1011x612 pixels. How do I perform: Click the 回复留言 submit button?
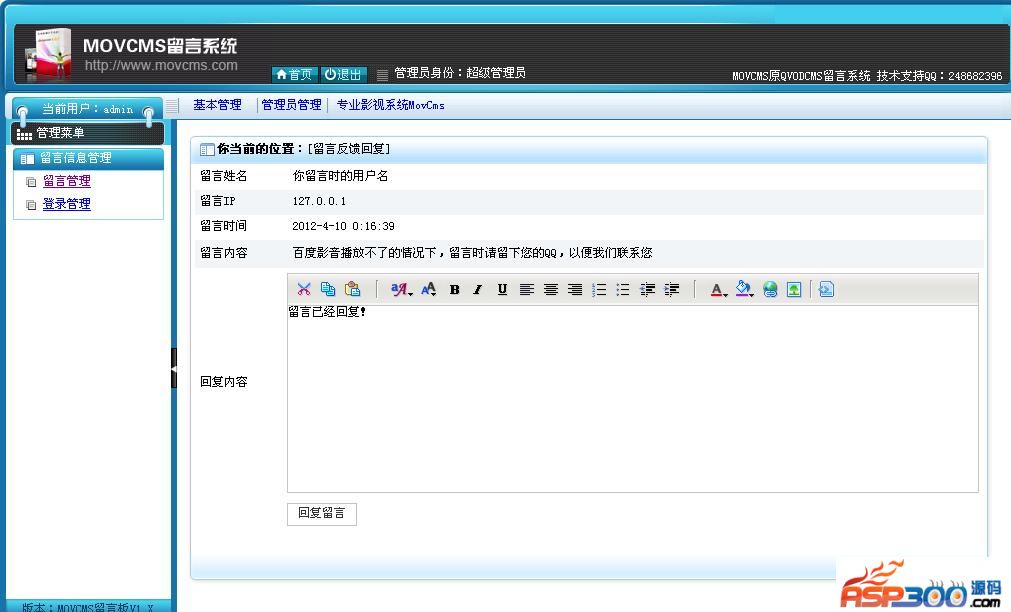(x=321, y=513)
